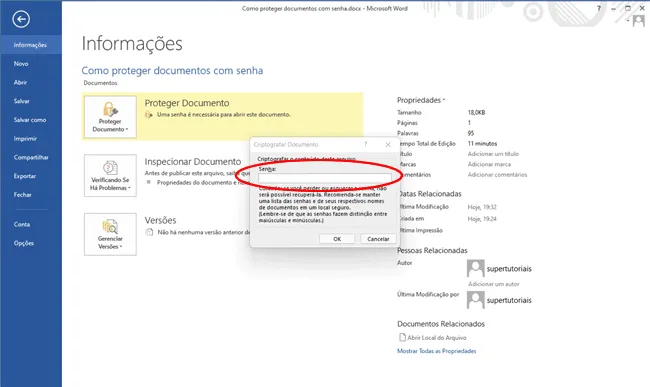
Task: Select Salvar como in the sidebar
Action: click(31, 120)
